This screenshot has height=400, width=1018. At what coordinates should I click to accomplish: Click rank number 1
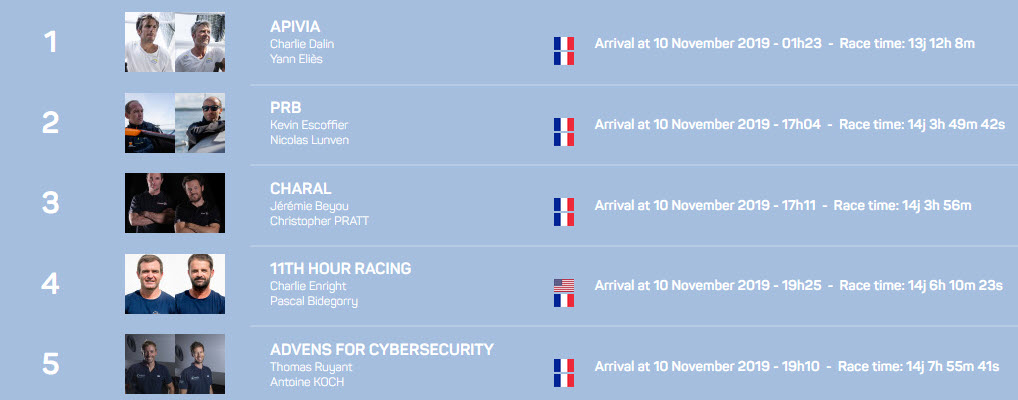click(x=50, y=42)
